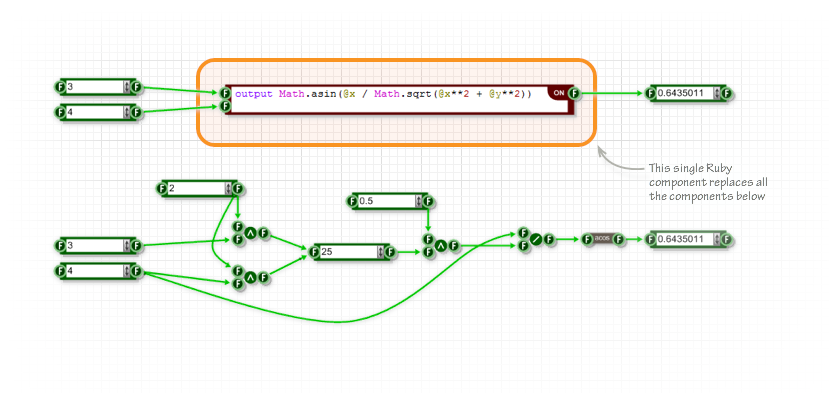Click stepper arrows on the 25 float box

point(381,252)
